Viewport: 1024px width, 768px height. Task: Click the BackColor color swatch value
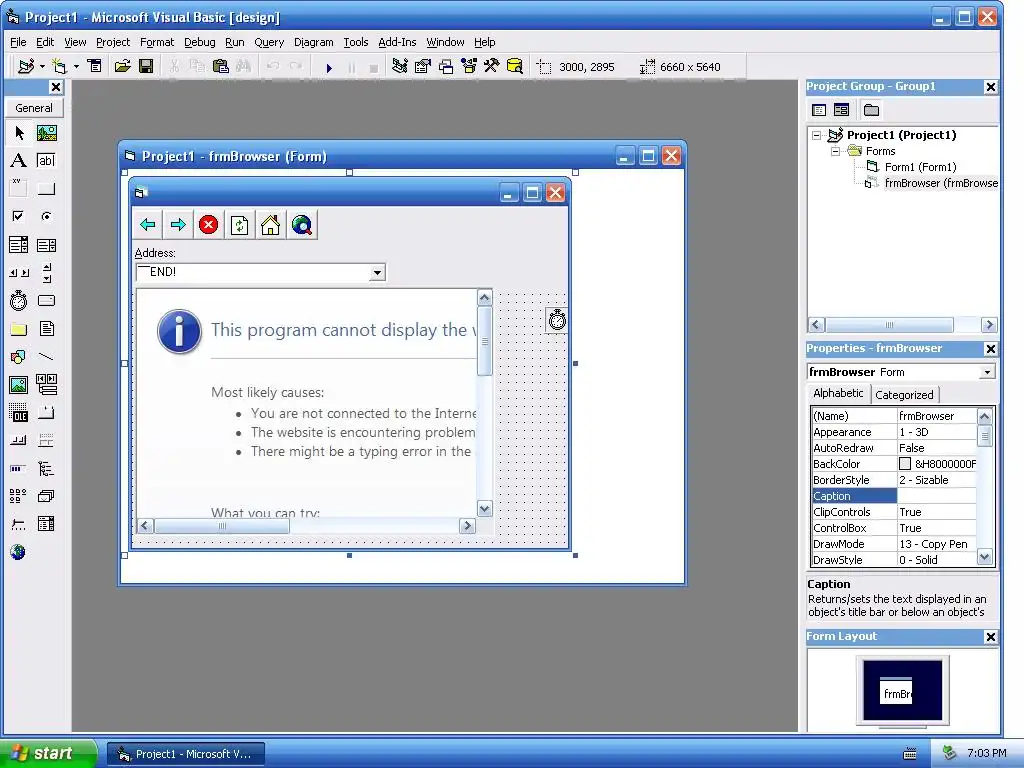click(904, 464)
